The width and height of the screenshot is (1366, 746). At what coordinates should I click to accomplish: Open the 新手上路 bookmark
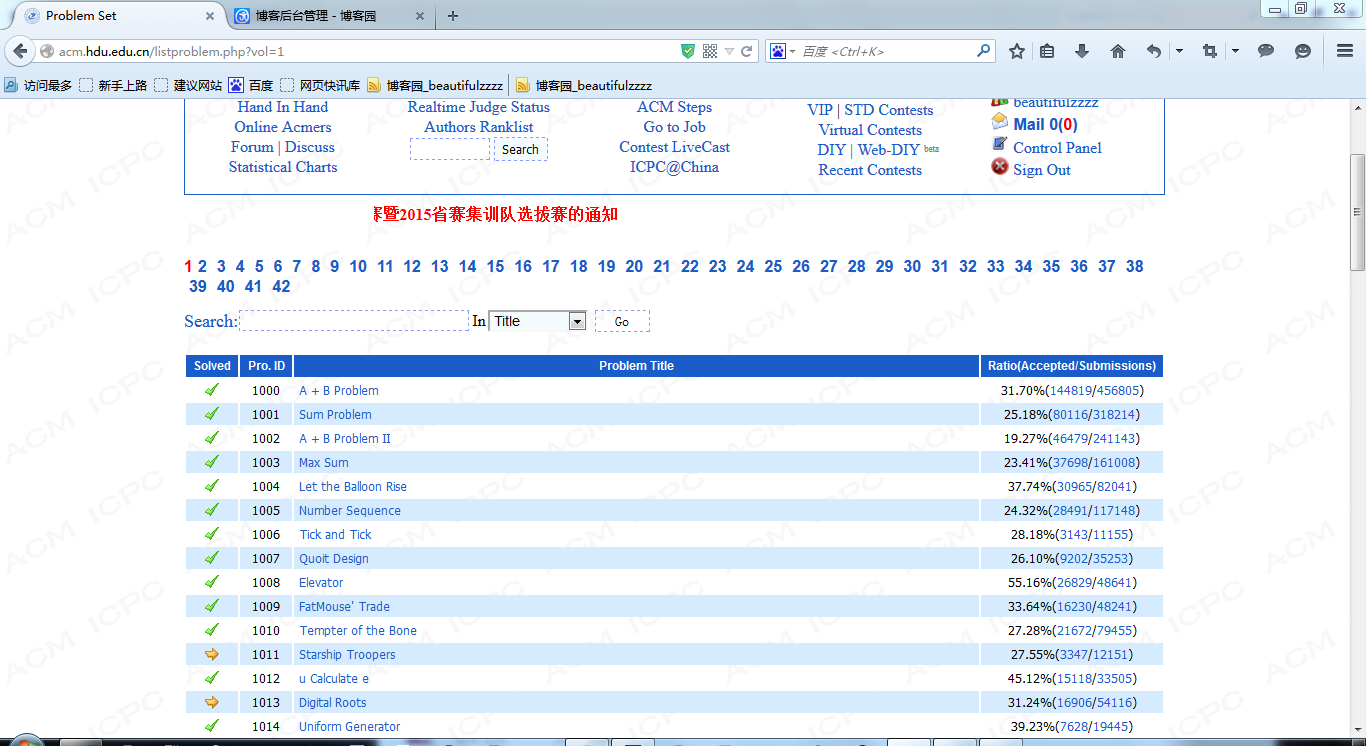(113, 86)
